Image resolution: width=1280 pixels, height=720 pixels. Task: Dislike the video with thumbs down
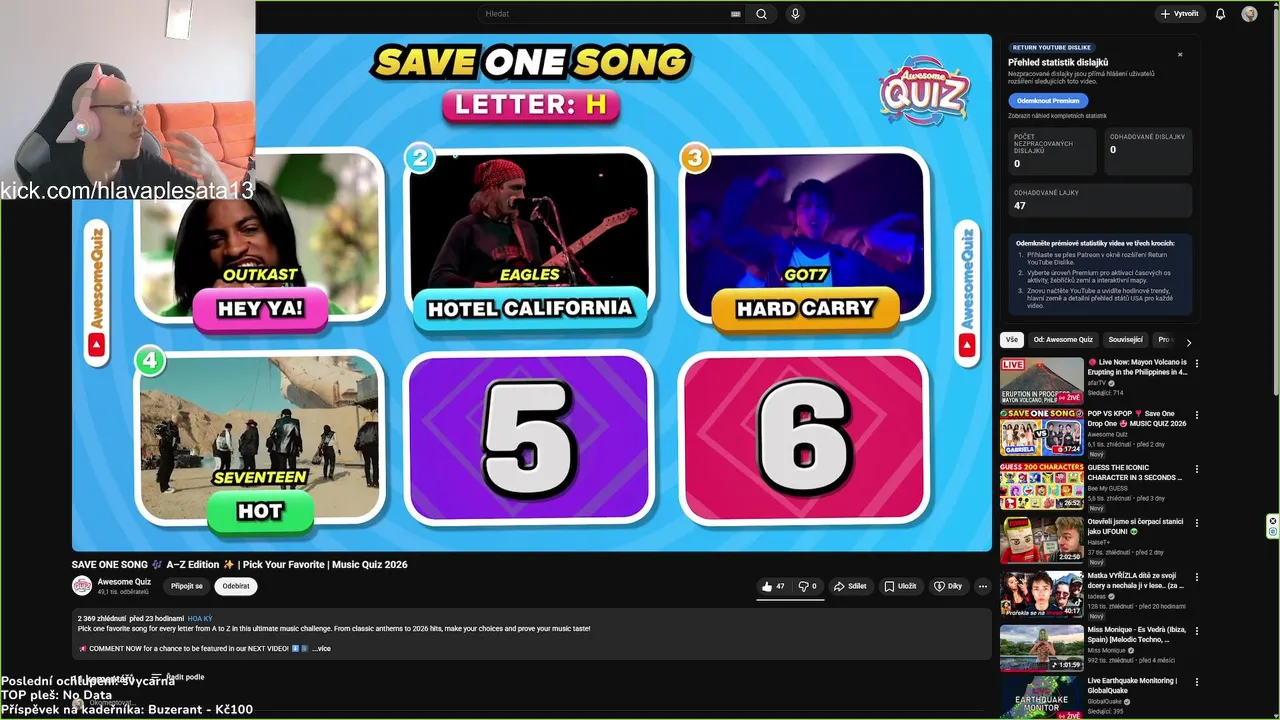tap(807, 586)
